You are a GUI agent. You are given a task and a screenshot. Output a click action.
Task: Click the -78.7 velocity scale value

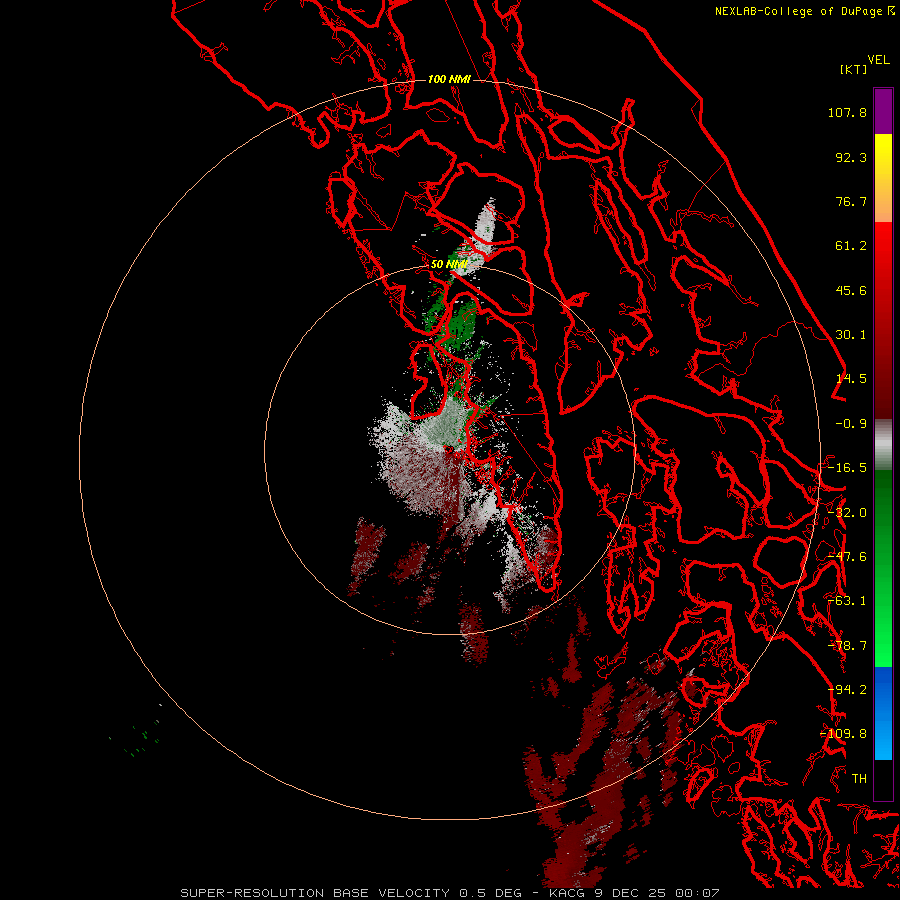pos(847,646)
